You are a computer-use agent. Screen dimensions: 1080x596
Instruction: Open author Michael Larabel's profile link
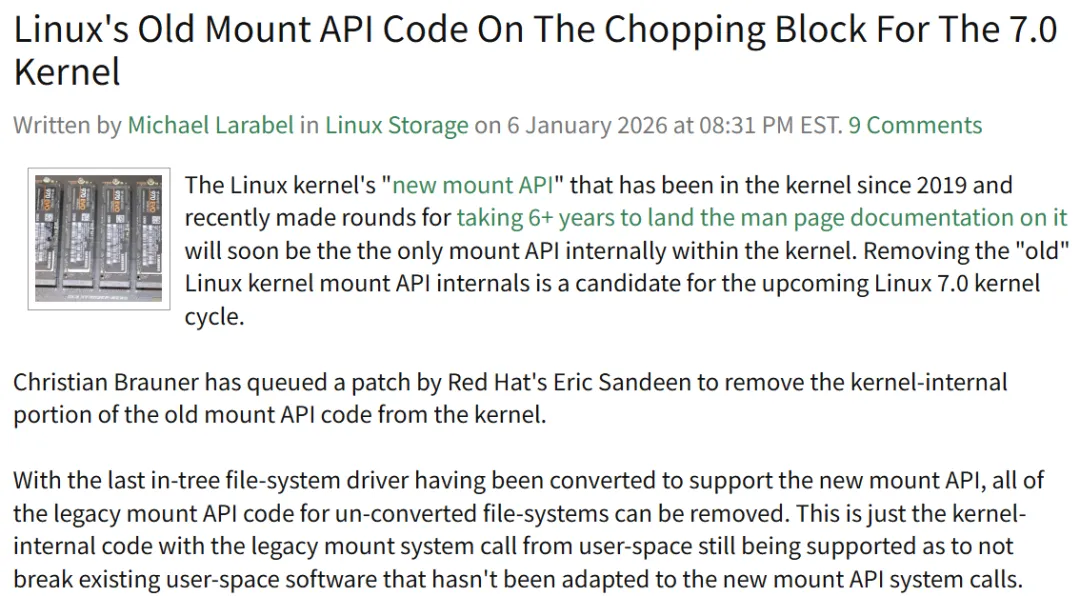(211, 125)
